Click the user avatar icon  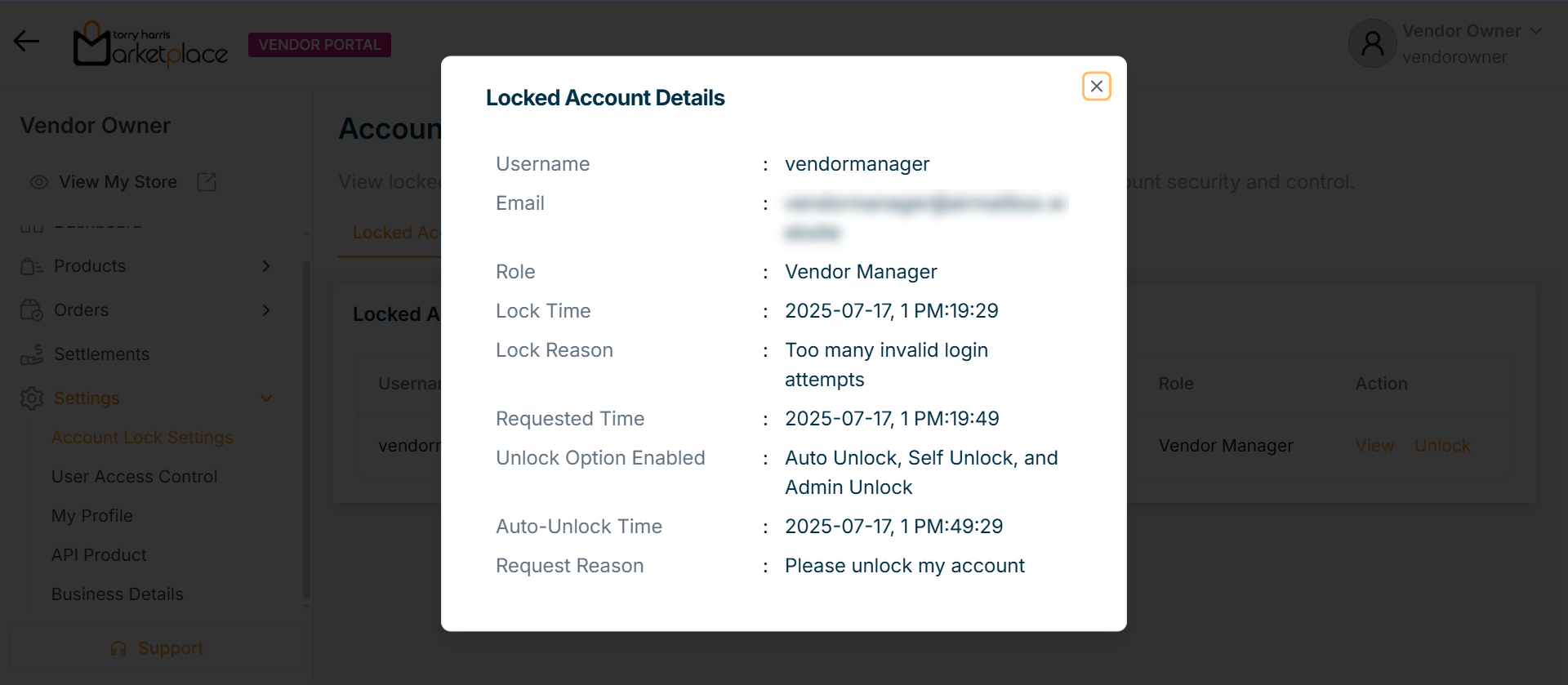click(1372, 44)
